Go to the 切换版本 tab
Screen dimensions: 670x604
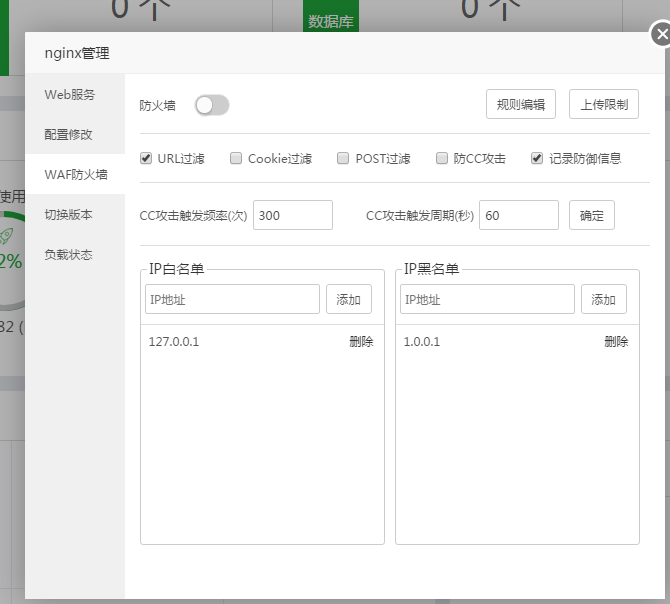[x=75, y=214]
